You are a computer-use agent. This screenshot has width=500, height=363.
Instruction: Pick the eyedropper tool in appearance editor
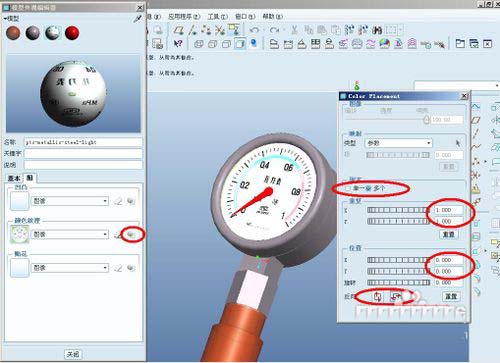click(137, 19)
